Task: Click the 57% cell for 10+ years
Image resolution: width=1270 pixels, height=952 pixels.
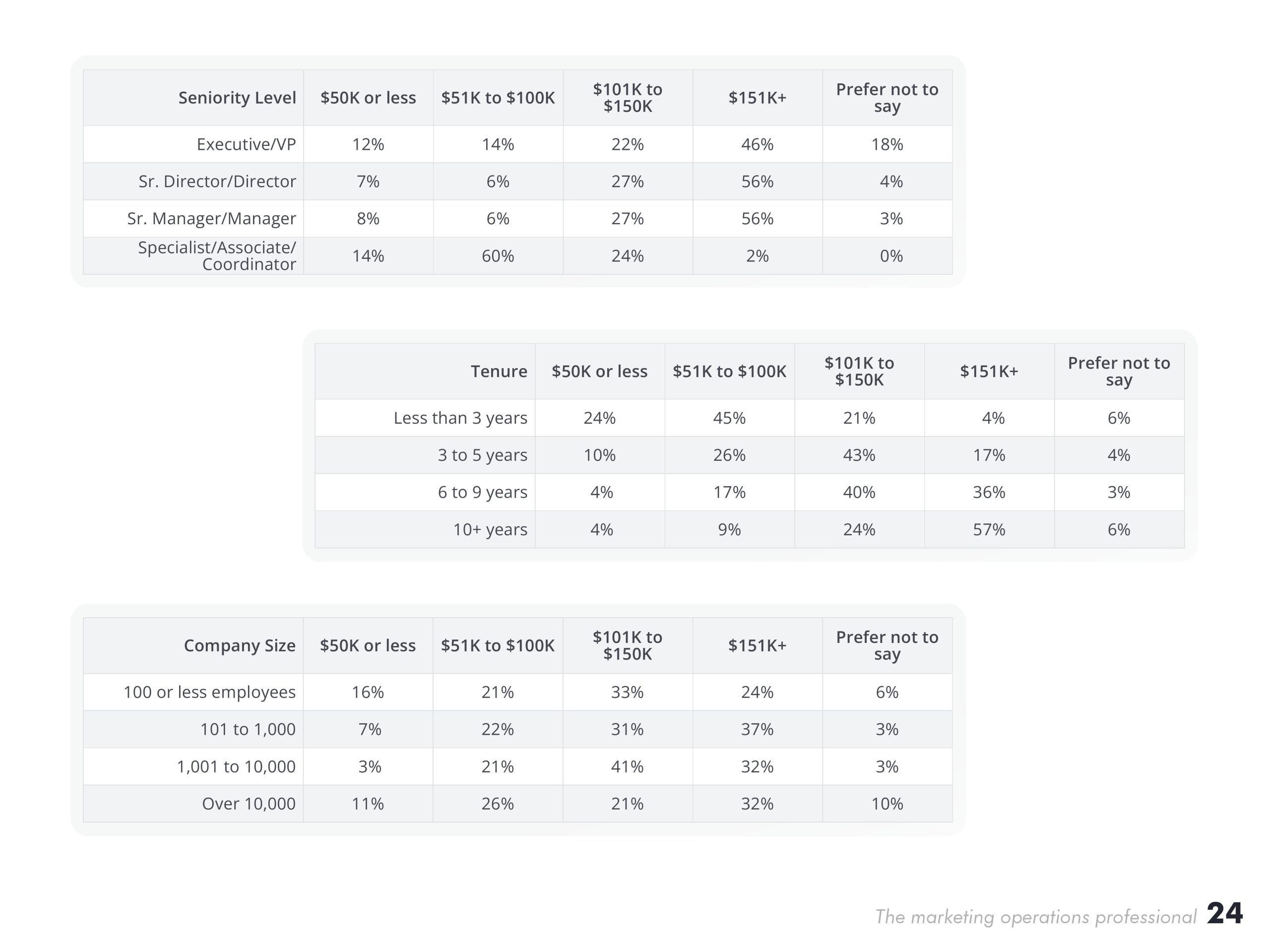Action: point(989,529)
